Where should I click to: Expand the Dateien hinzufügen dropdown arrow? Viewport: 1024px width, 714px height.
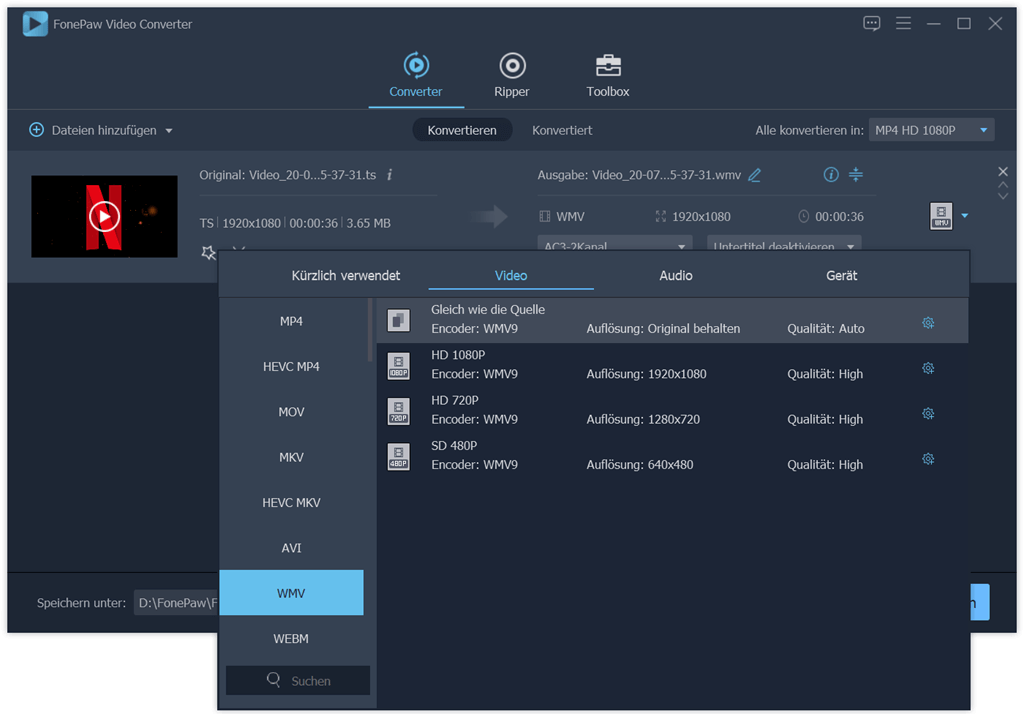pos(169,131)
